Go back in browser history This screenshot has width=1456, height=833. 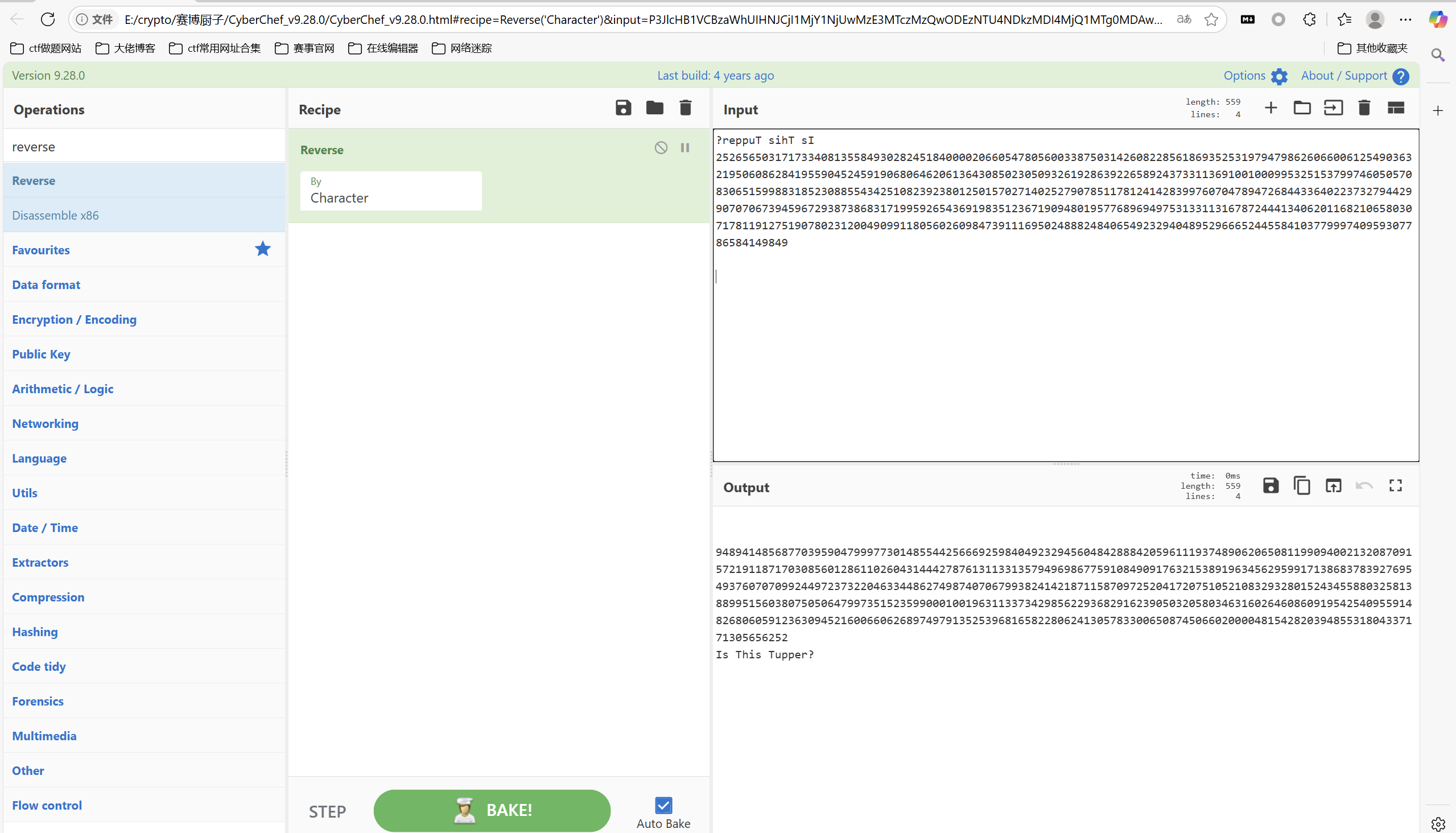pos(17,19)
